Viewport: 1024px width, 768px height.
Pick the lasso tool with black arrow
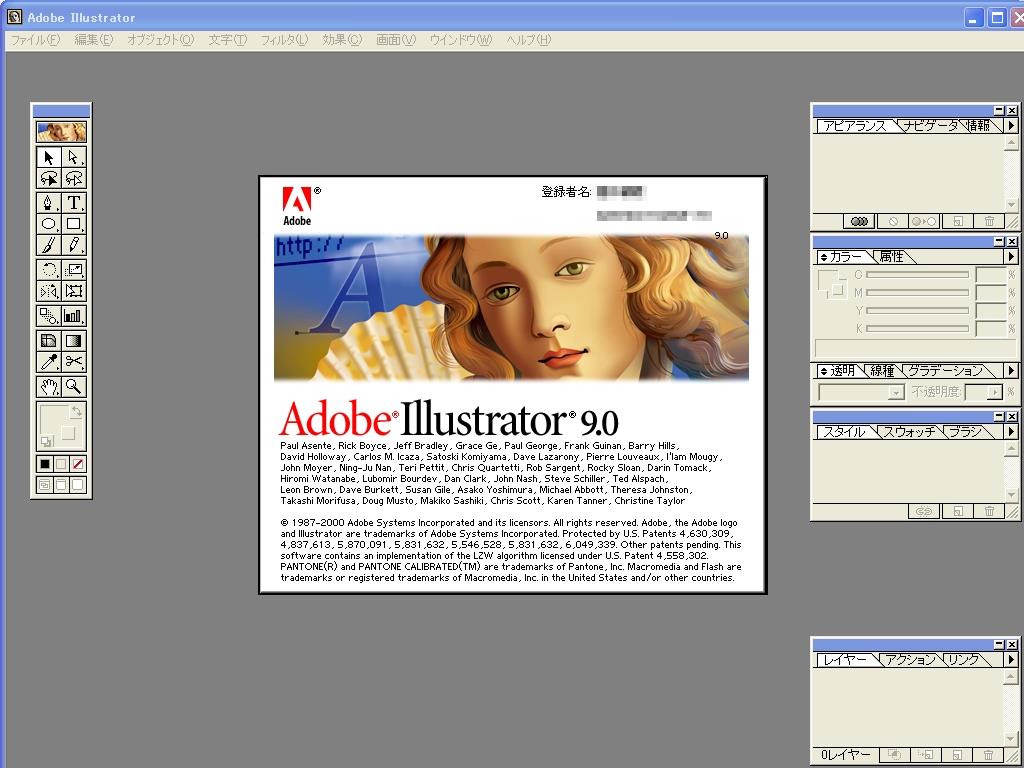tap(48, 178)
